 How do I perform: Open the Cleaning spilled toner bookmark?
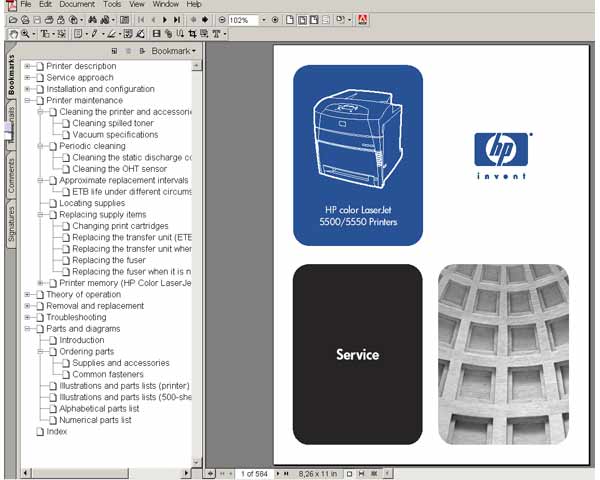tap(113, 123)
